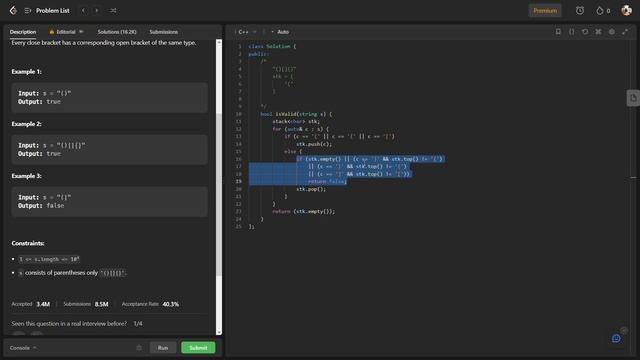Click line 1 class Solution
Image resolution: width=640 pixels, height=360 pixels.
click(272, 47)
